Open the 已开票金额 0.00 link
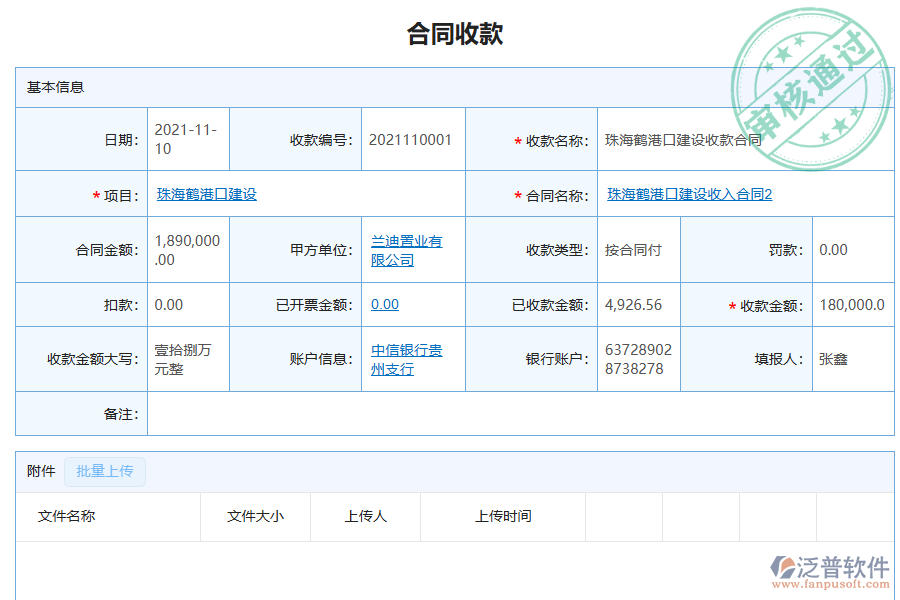Viewport: 900px width, 600px height. [x=385, y=304]
